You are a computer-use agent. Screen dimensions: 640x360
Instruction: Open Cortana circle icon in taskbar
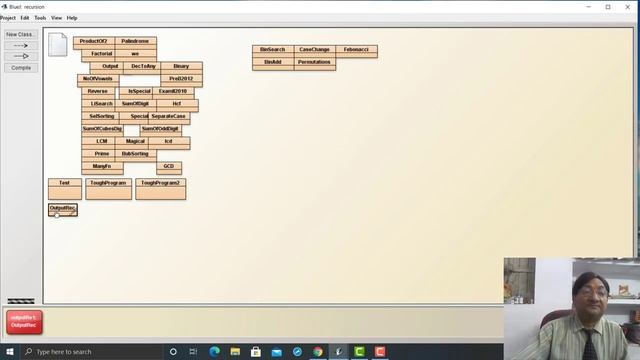pyautogui.click(x=173, y=351)
